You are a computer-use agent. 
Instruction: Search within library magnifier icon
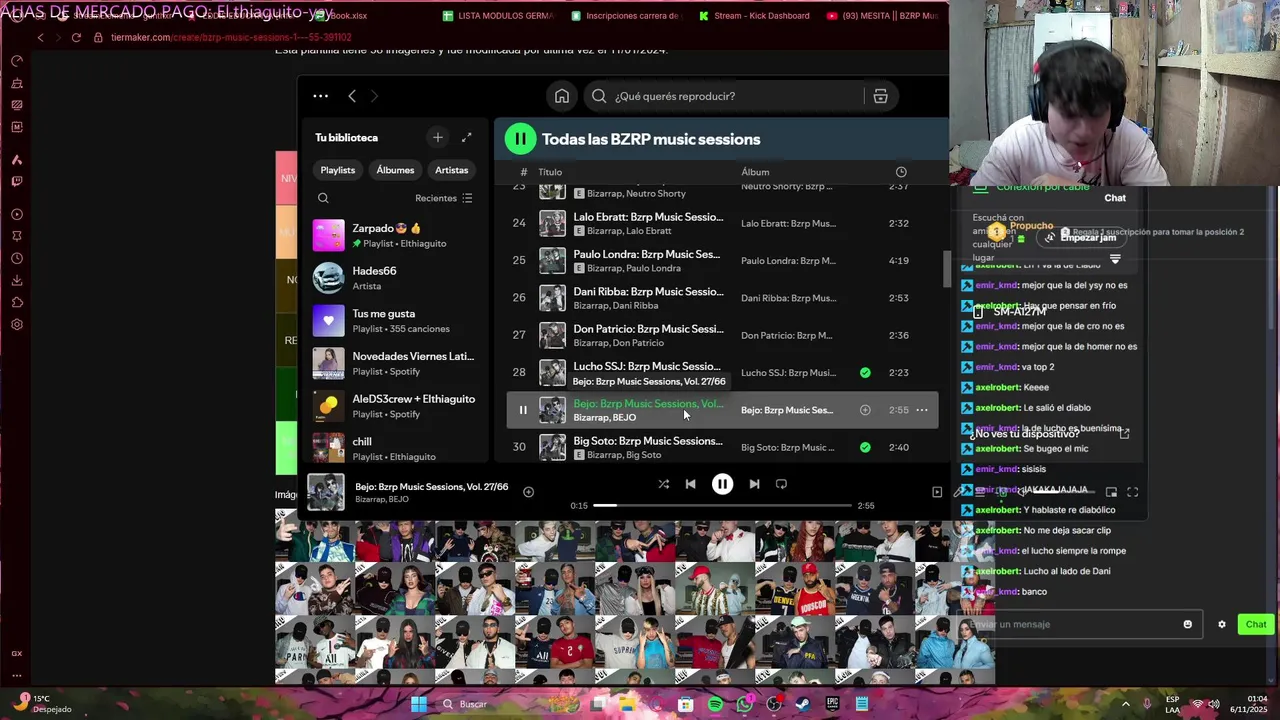pyautogui.click(x=323, y=198)
